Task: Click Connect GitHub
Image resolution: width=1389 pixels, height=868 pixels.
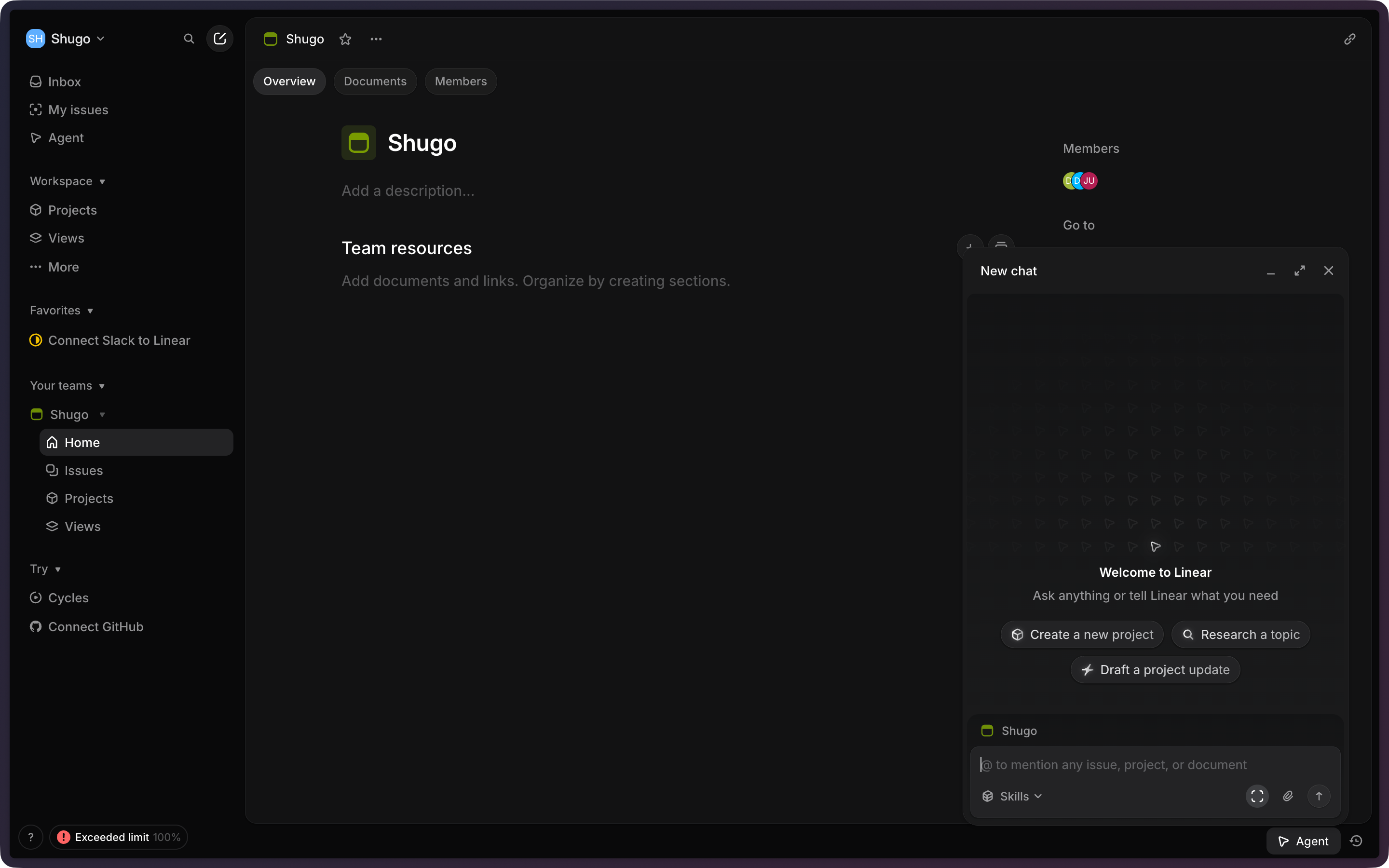Action: coord(131,626)
